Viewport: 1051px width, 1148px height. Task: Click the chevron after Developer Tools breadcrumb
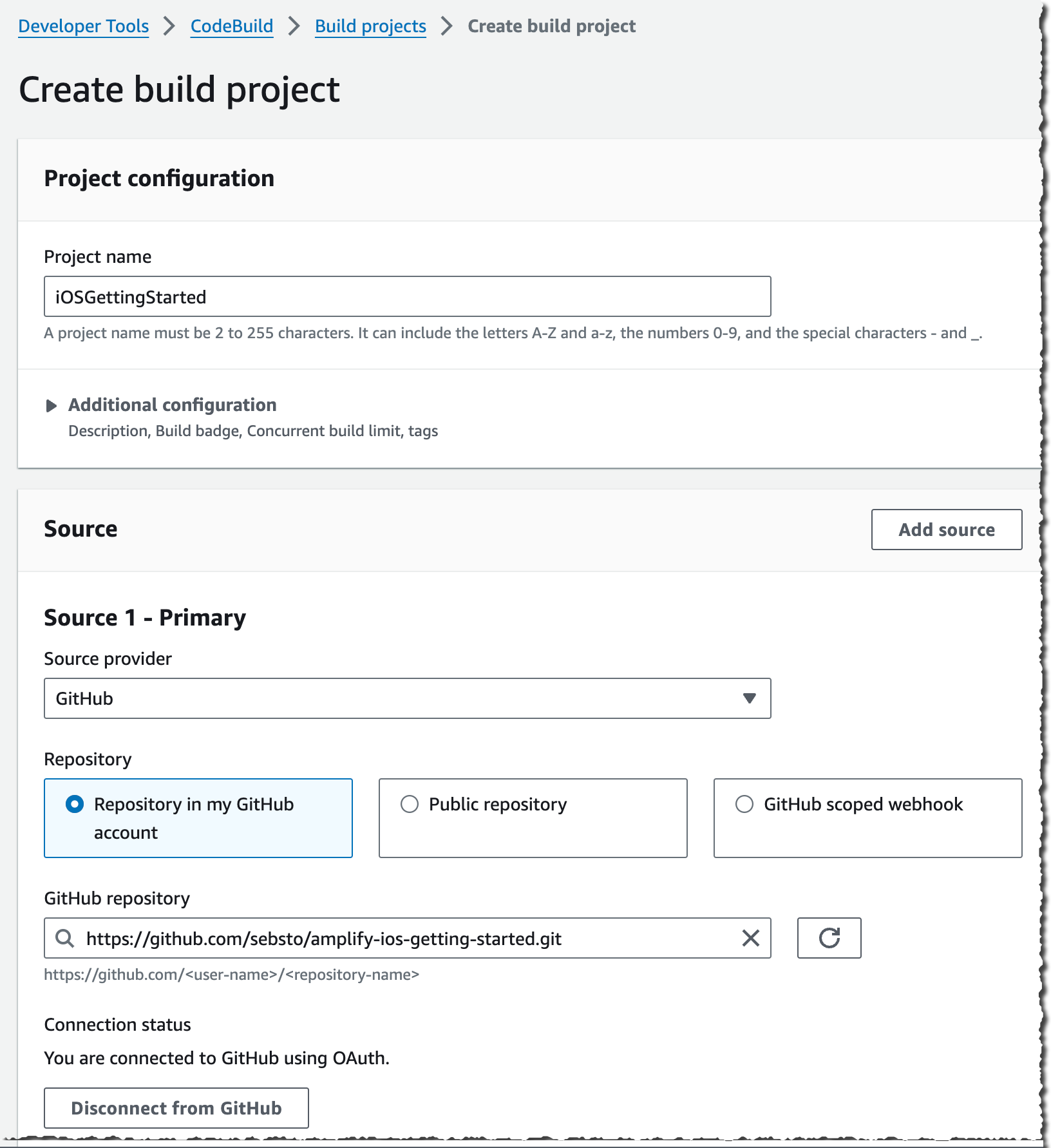169,26
